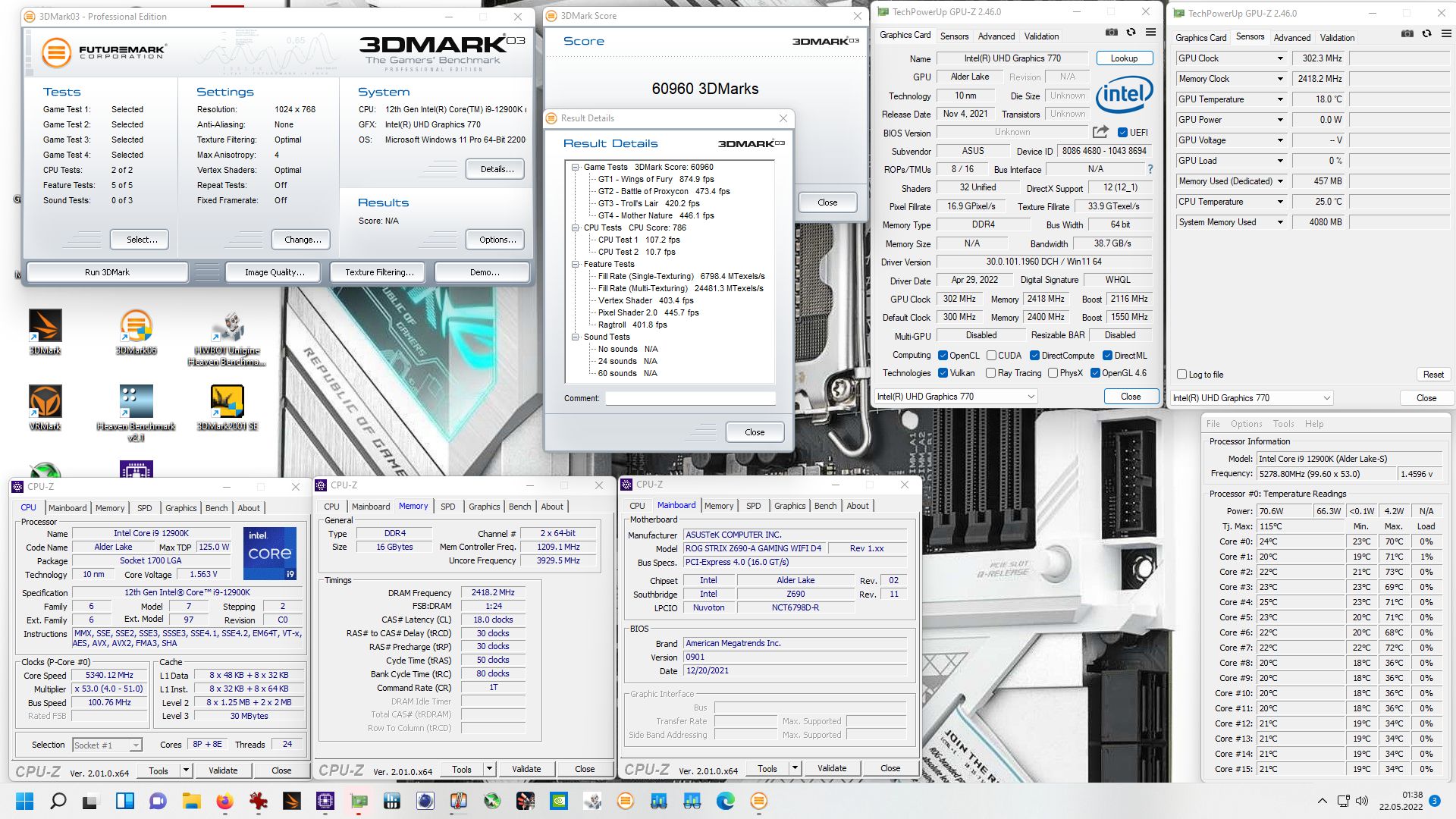
Task: Collapse the Sound Tests tree node
Action: tap(576, 337)
